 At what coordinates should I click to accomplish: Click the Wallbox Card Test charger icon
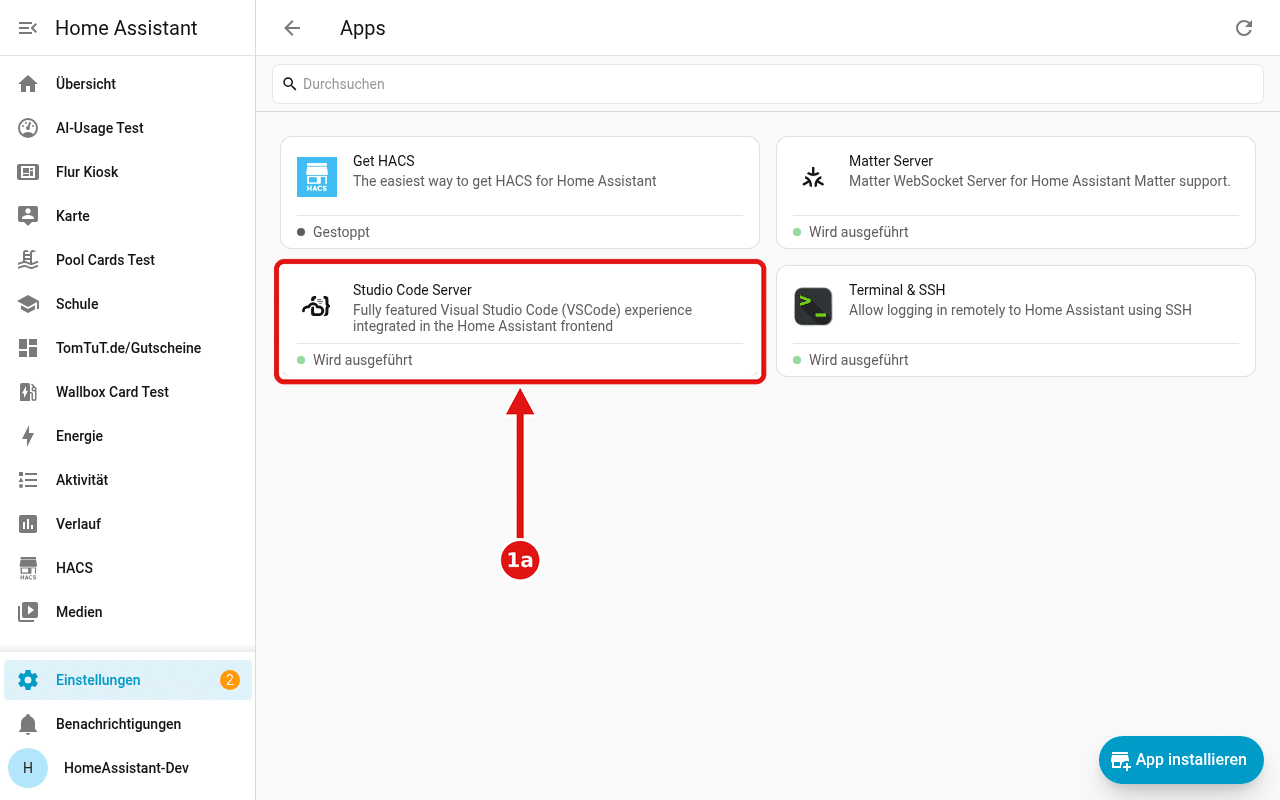(x=28, y=392)
